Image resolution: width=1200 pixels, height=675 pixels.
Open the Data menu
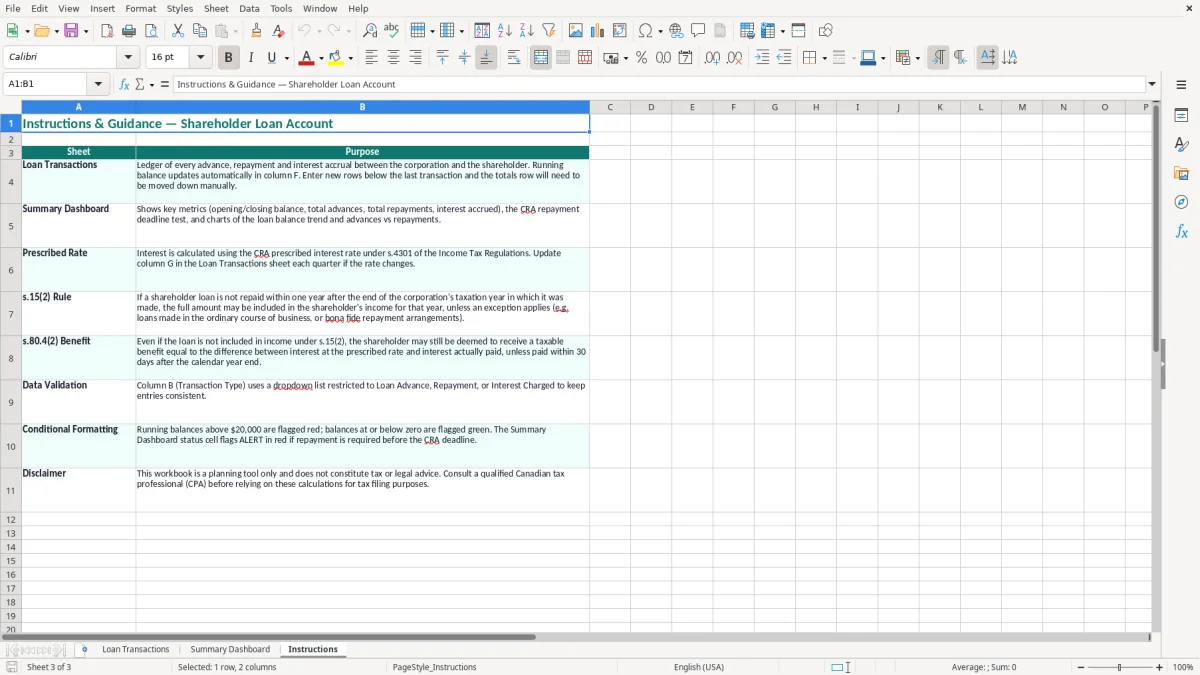[x=249, y=8]
